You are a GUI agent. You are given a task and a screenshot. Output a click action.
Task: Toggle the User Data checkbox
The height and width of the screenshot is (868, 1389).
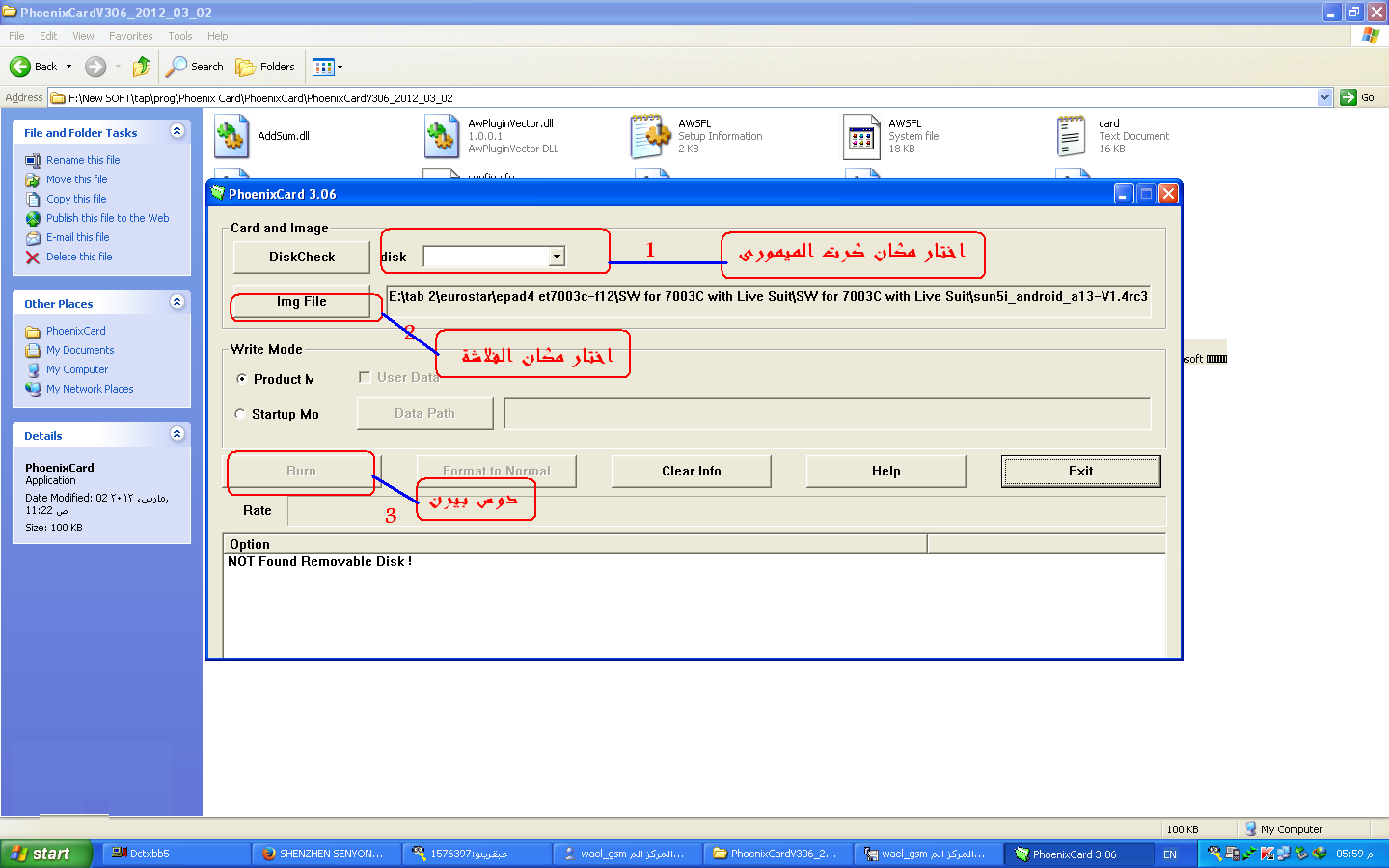[x=365, y=377]
